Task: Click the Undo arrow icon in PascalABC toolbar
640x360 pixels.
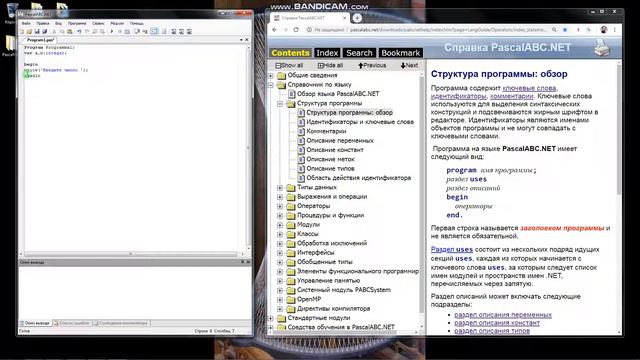Action: click(x=79, y=31)
